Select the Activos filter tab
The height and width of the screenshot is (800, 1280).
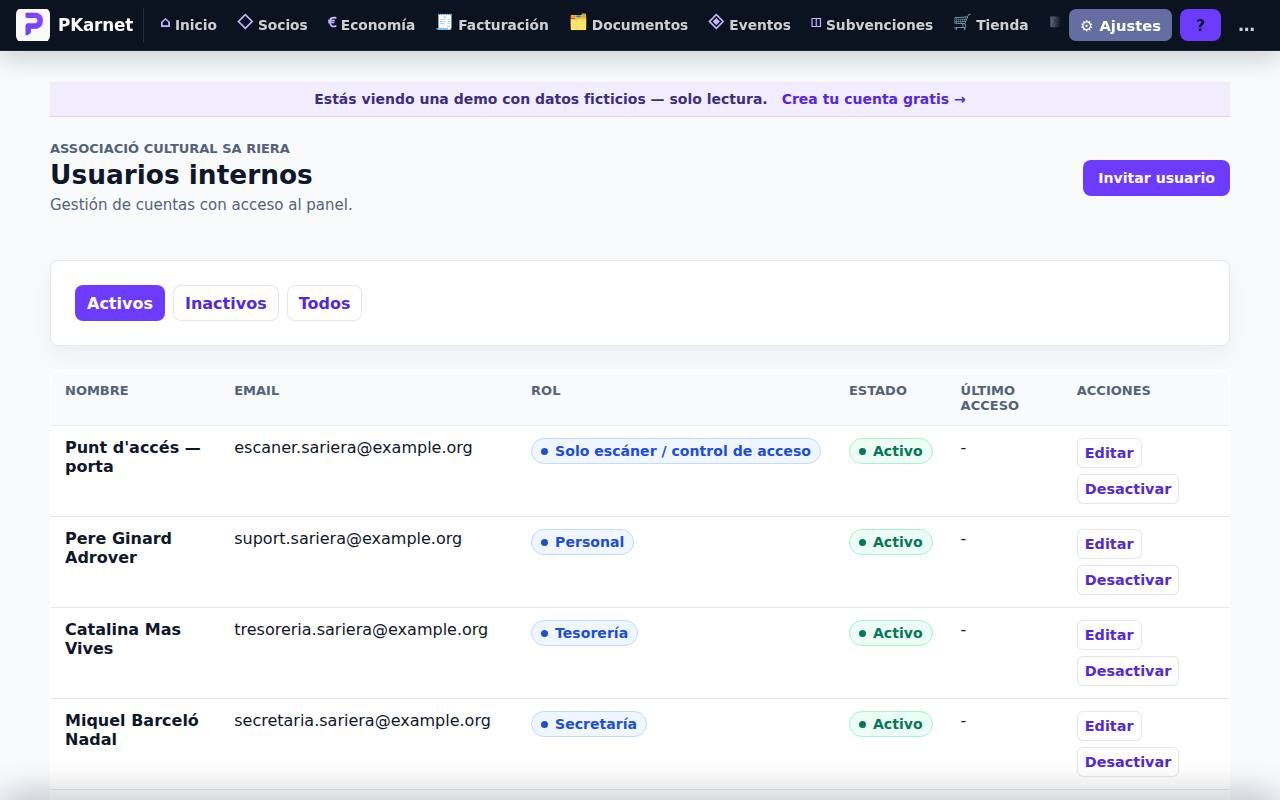click(x=120, y=303)
